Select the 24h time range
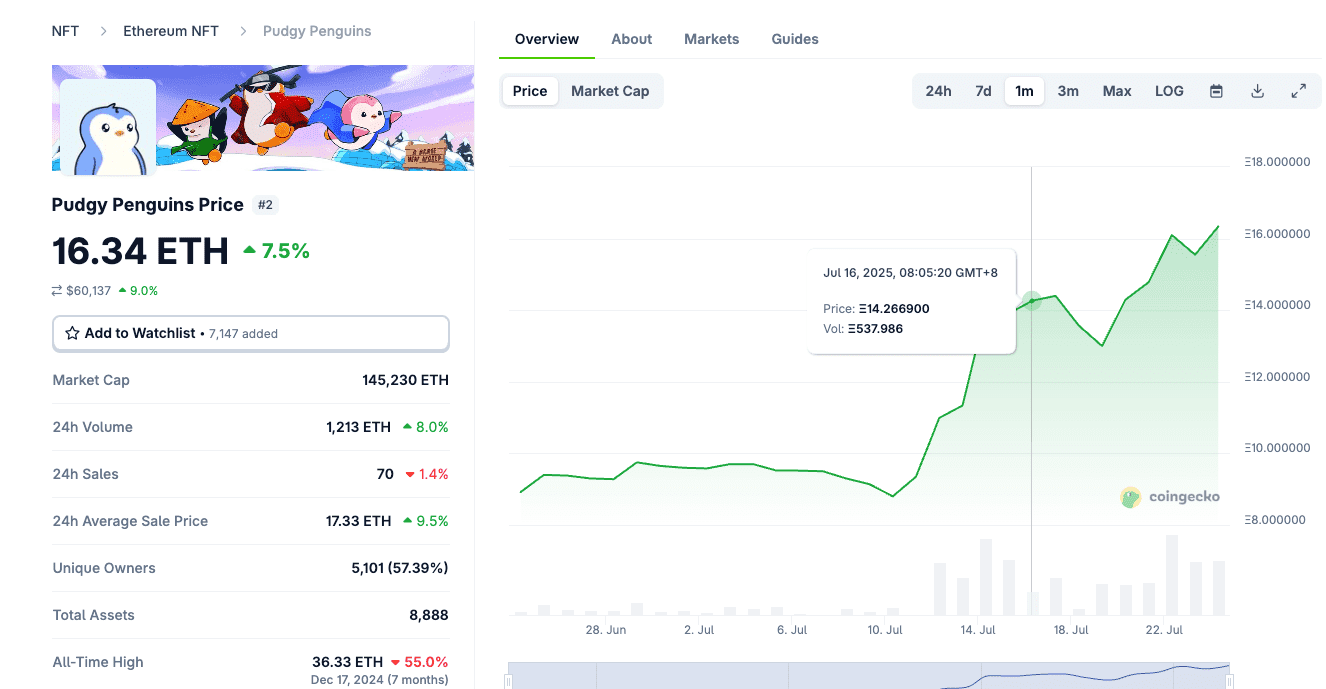 938,91
